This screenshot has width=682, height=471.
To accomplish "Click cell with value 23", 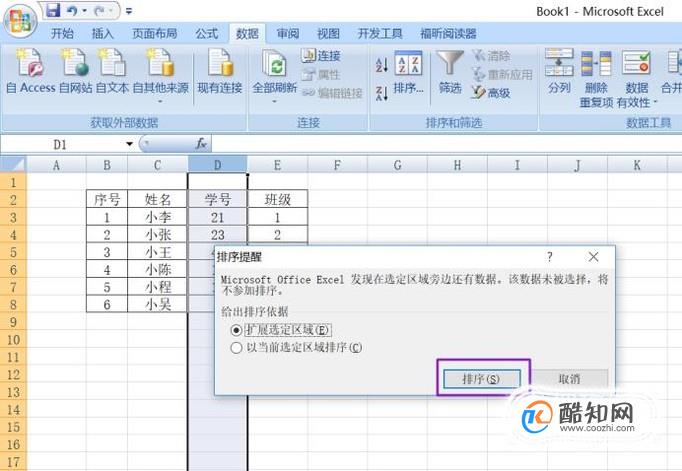I will click(x=217, y=235).
